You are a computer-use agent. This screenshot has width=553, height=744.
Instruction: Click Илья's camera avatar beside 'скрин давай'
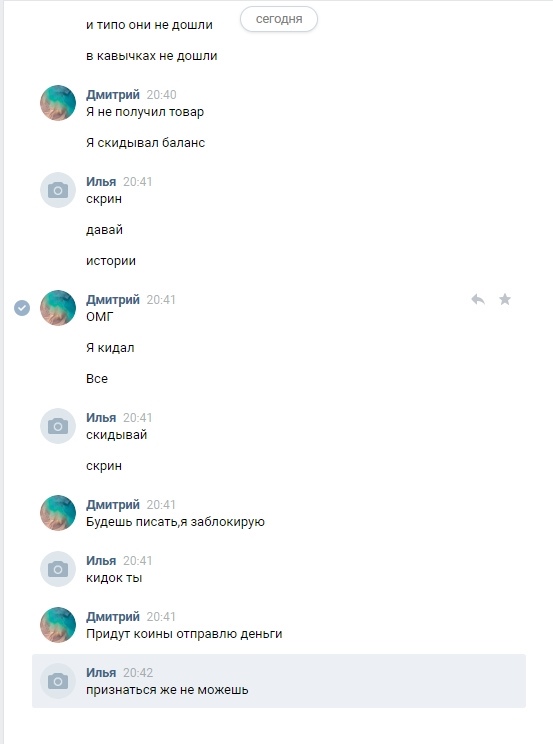(58, 190)
